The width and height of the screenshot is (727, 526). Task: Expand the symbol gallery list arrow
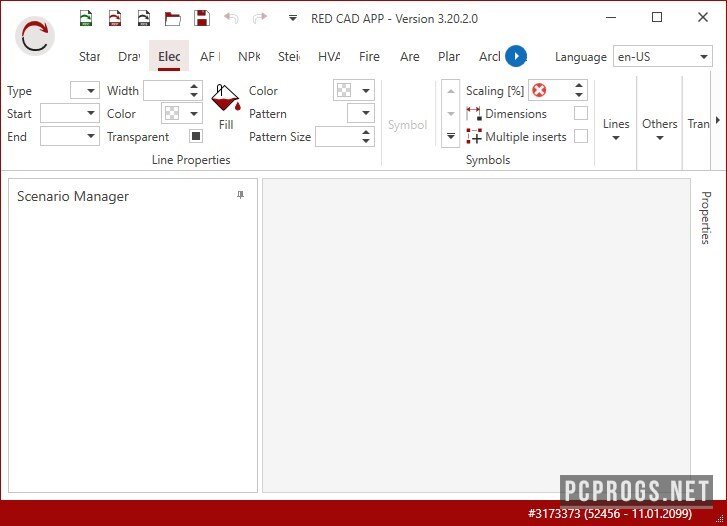click(x=450, y=136)
